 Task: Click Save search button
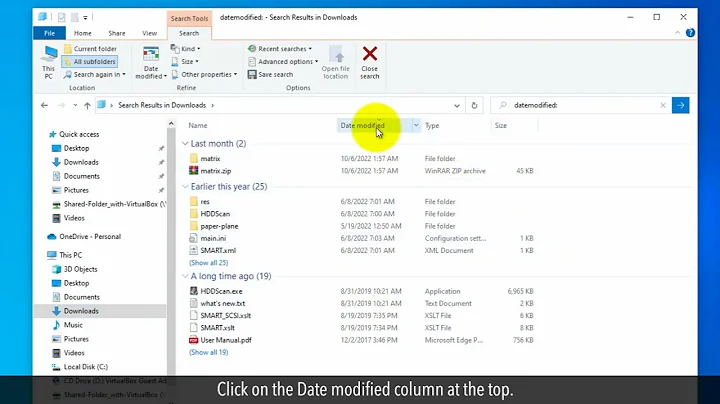(270, 74)
